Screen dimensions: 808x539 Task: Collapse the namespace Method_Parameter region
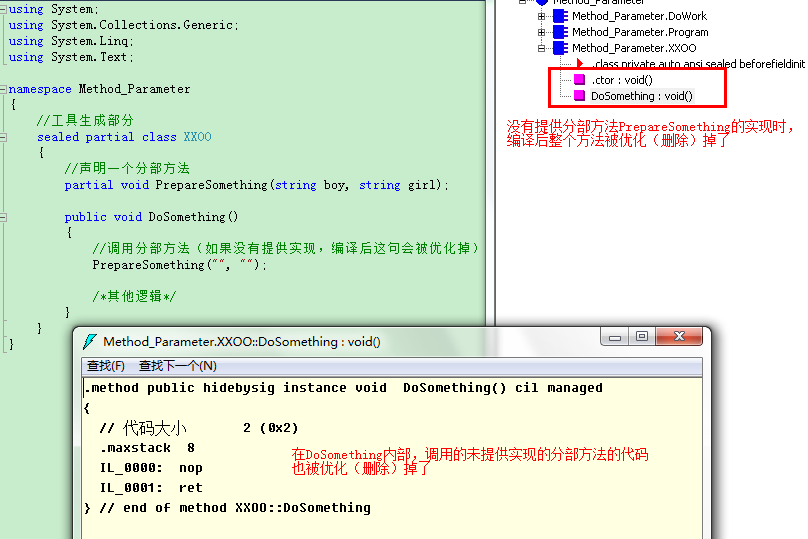[3, 89]
